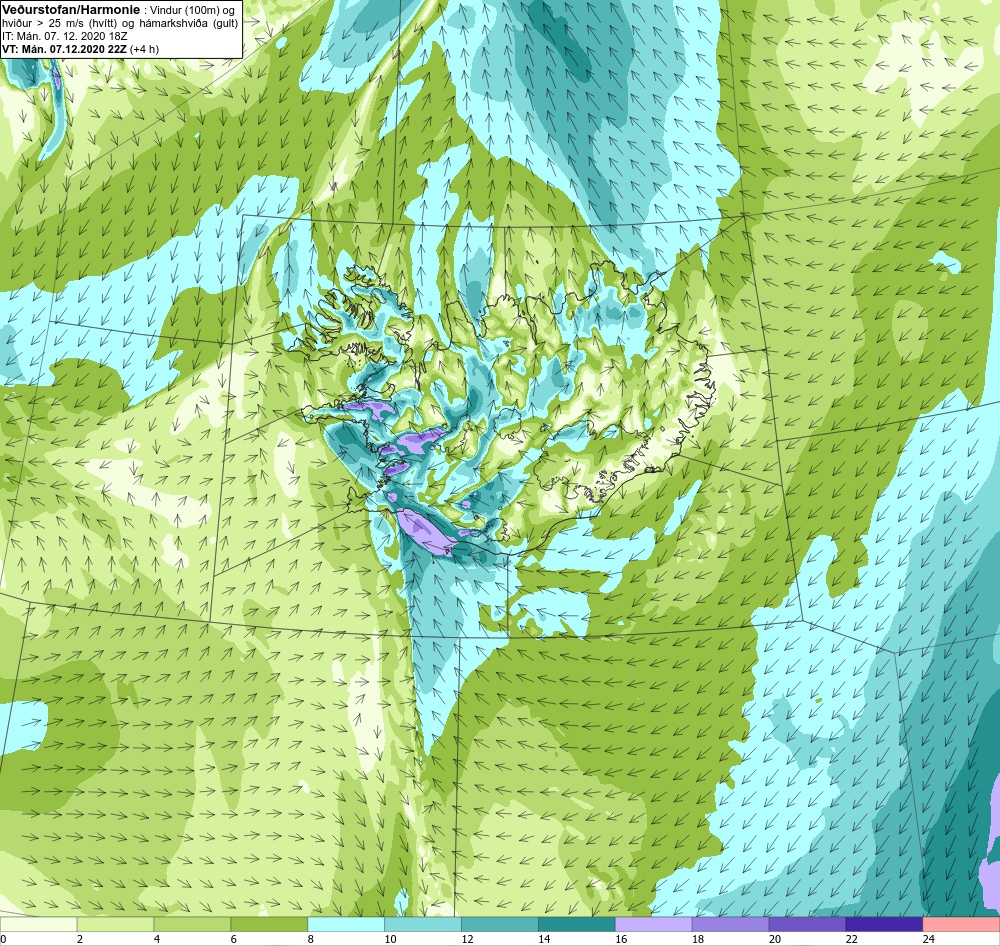Click the 0–2 m/s palest legend swatch
The image size is (1000, 946).
point(38,924)
